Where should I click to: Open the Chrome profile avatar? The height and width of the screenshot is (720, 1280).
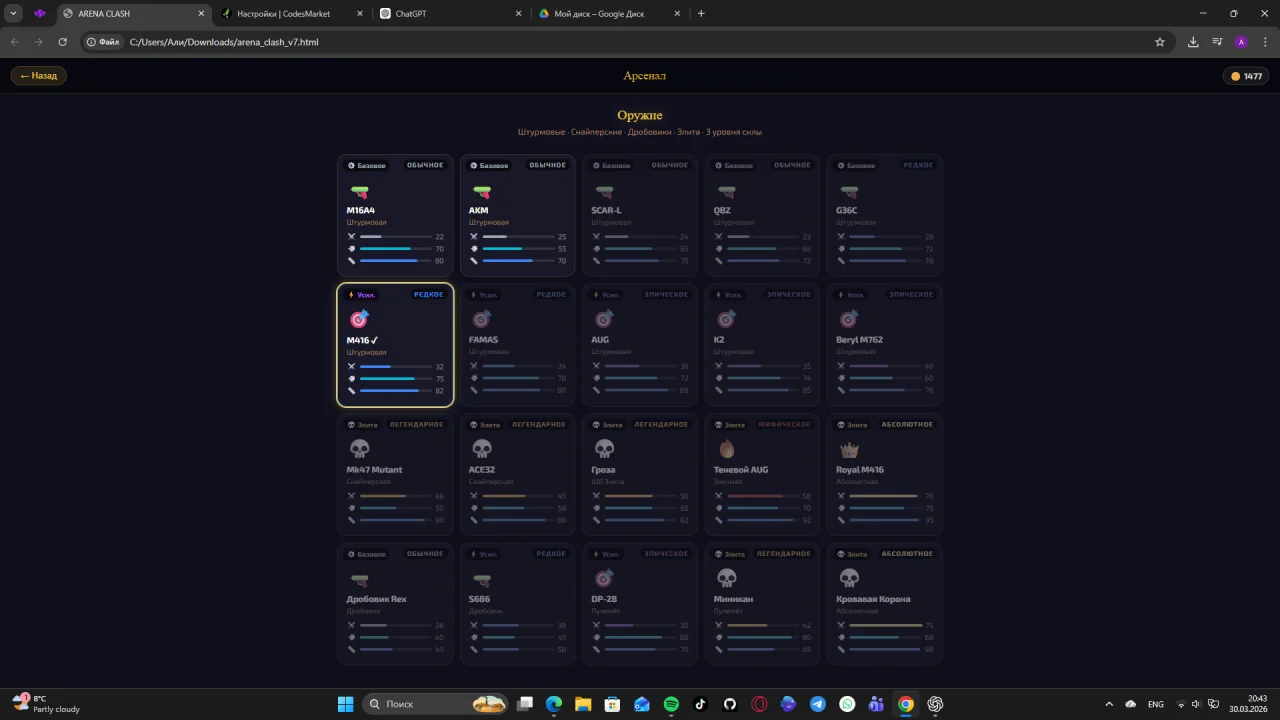point(1241,42)
